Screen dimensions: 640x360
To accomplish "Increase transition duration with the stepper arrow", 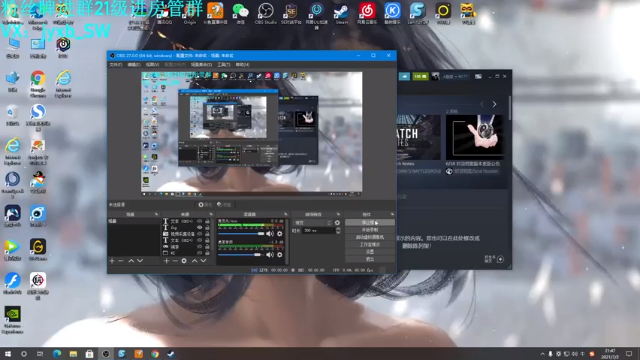I will 338,229.
